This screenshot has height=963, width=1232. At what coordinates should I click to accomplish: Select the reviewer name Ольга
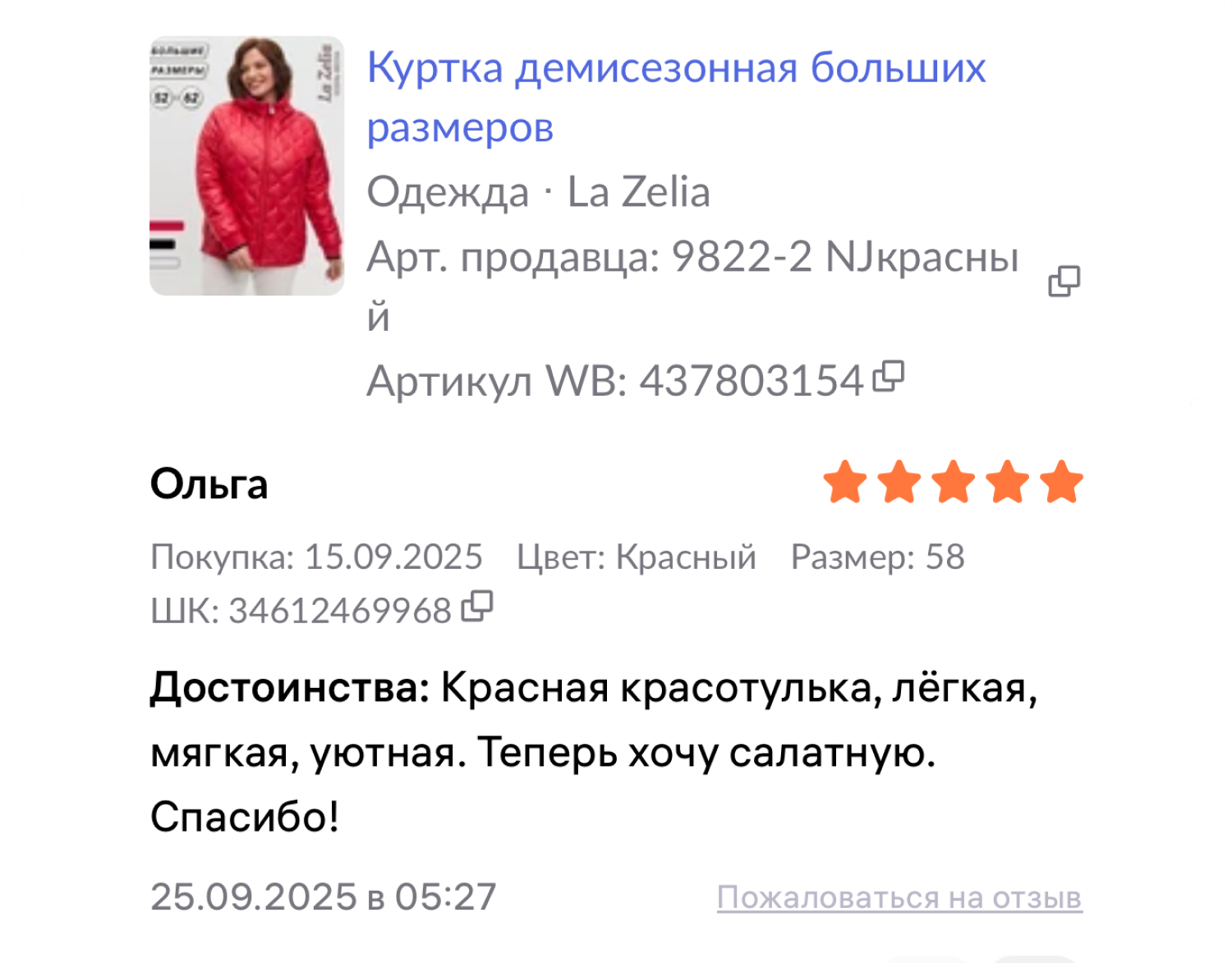209,484
